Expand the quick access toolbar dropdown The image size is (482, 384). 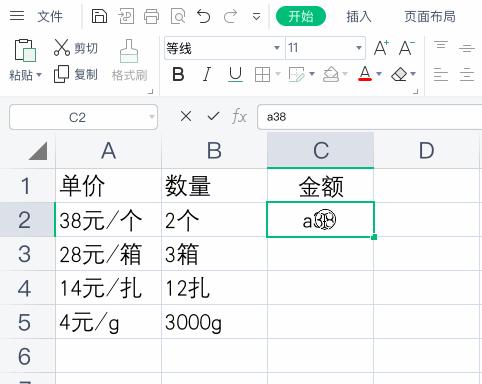coord(256,16)
